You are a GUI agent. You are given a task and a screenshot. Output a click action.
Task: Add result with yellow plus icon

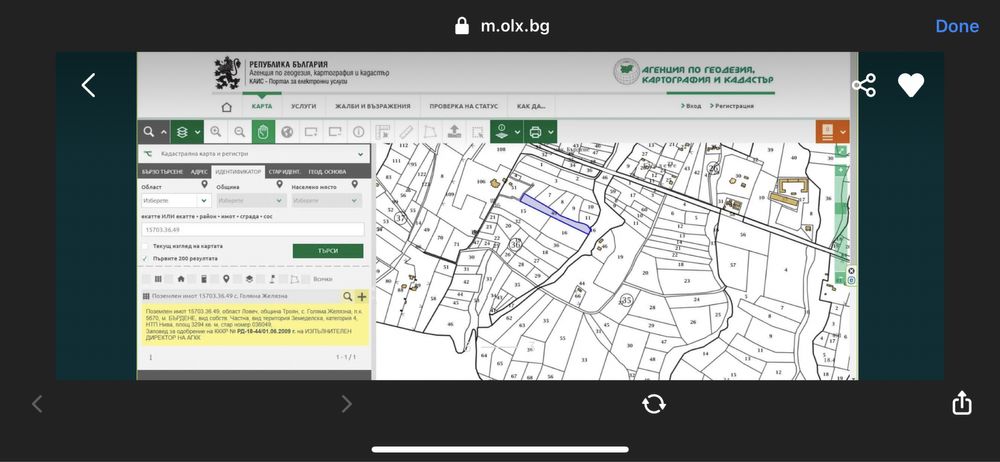(362, 296)
